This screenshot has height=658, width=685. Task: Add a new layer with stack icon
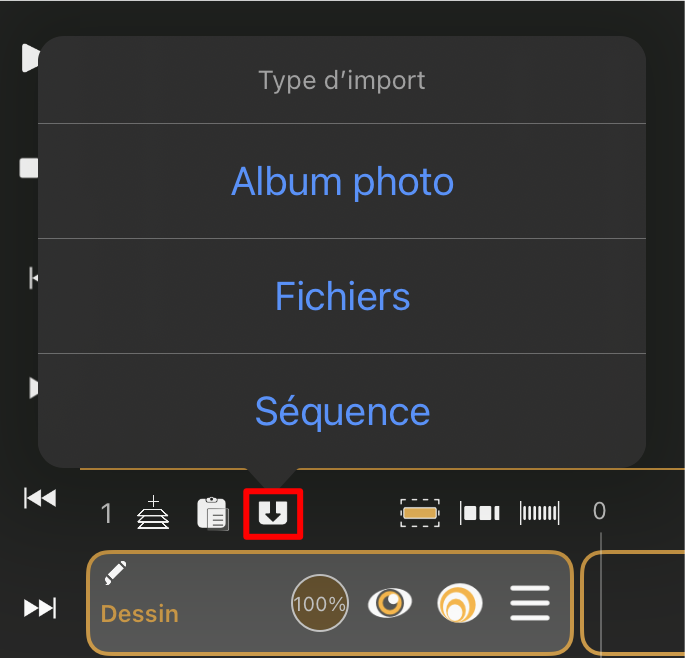pyautogui.click(x=153, y=512)
